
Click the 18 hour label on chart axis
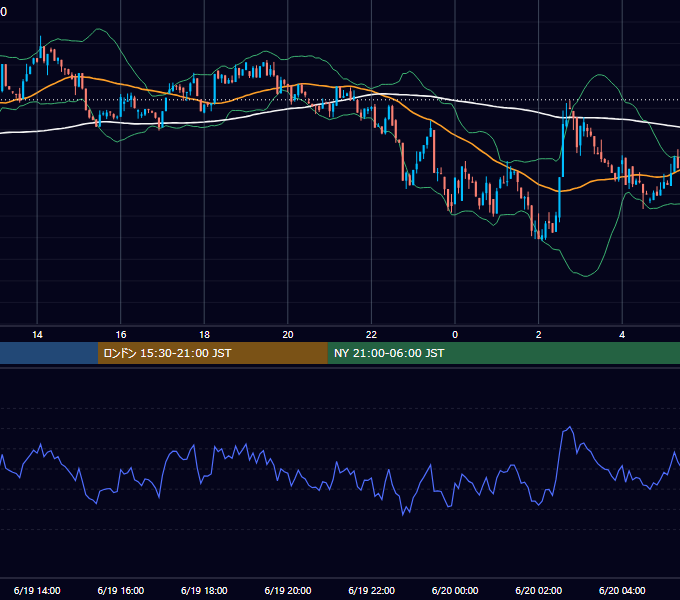[204, 335]
